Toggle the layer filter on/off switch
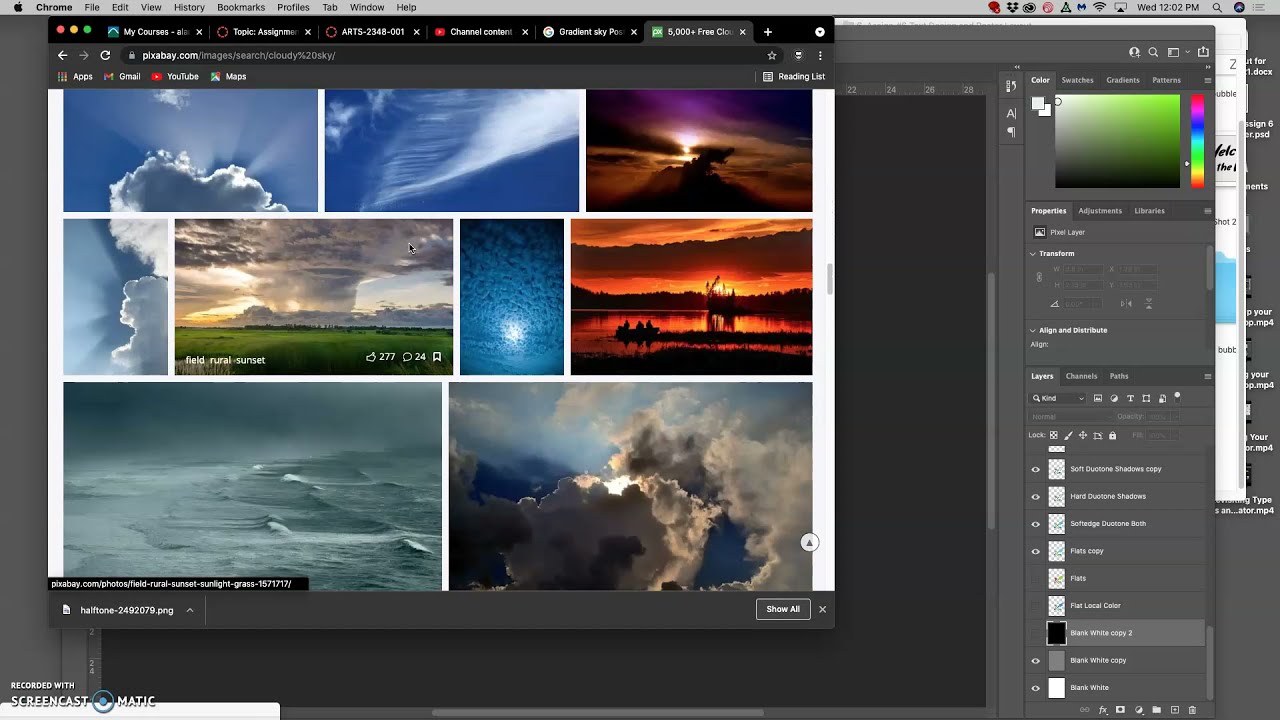This screenshot has height=720, width=1280. click(1178, 397)
